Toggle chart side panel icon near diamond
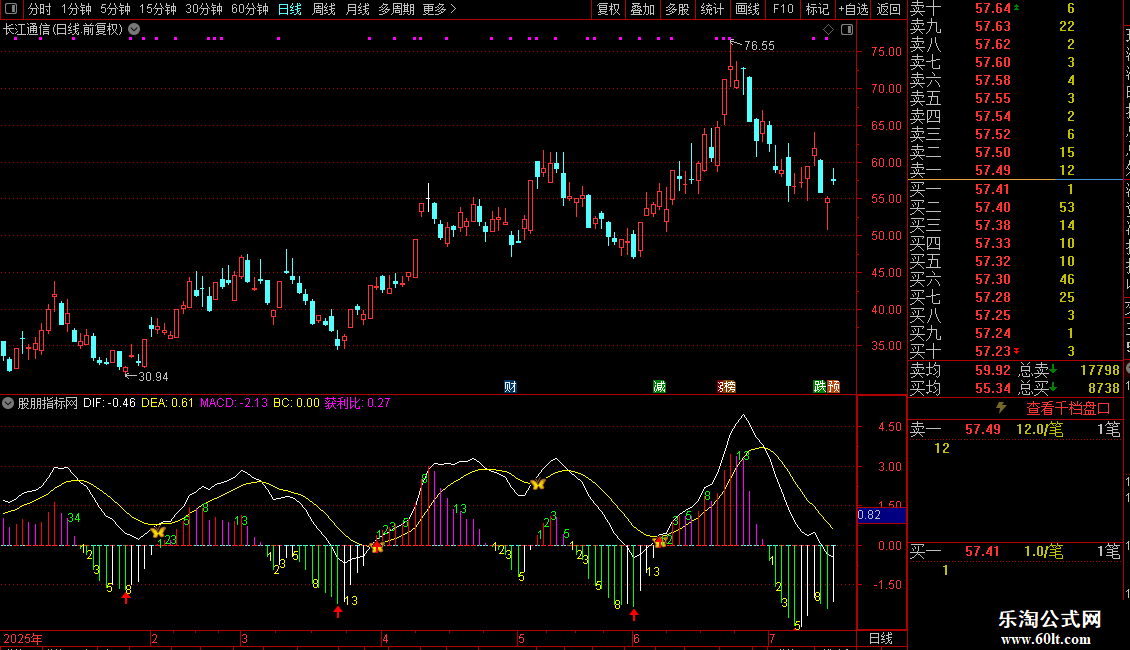Viewport: 1130px width, 650px height. tap(847, 30)
